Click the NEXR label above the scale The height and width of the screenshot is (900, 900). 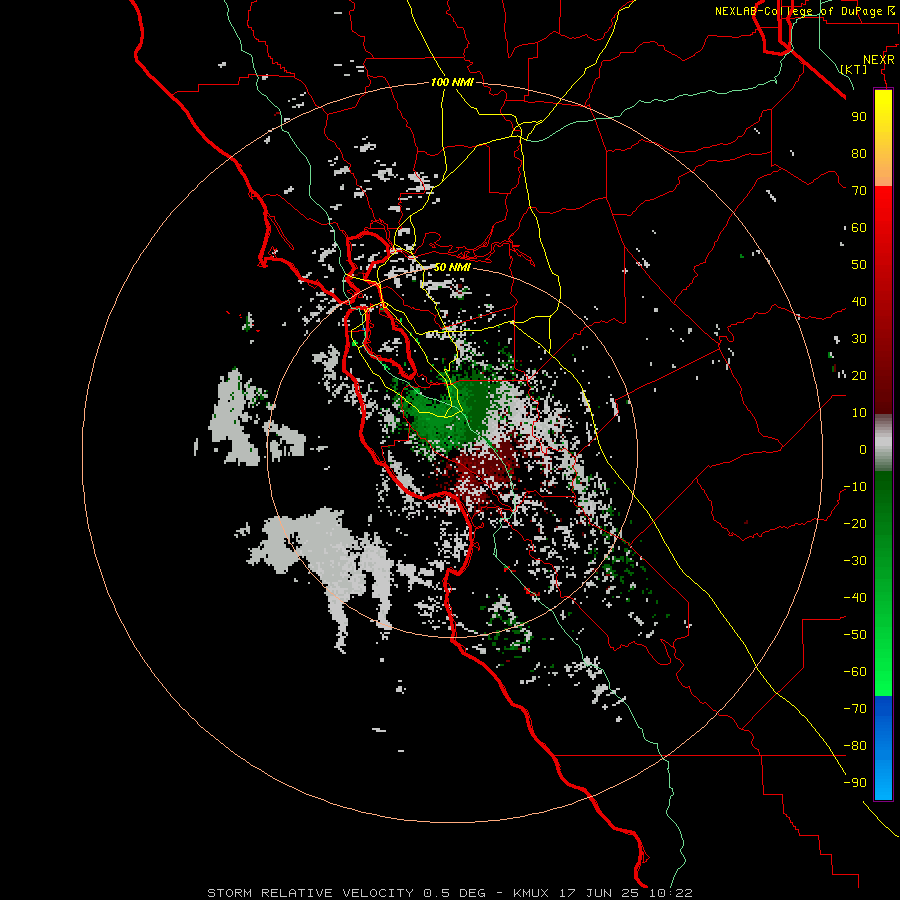(x=878, y=60)
